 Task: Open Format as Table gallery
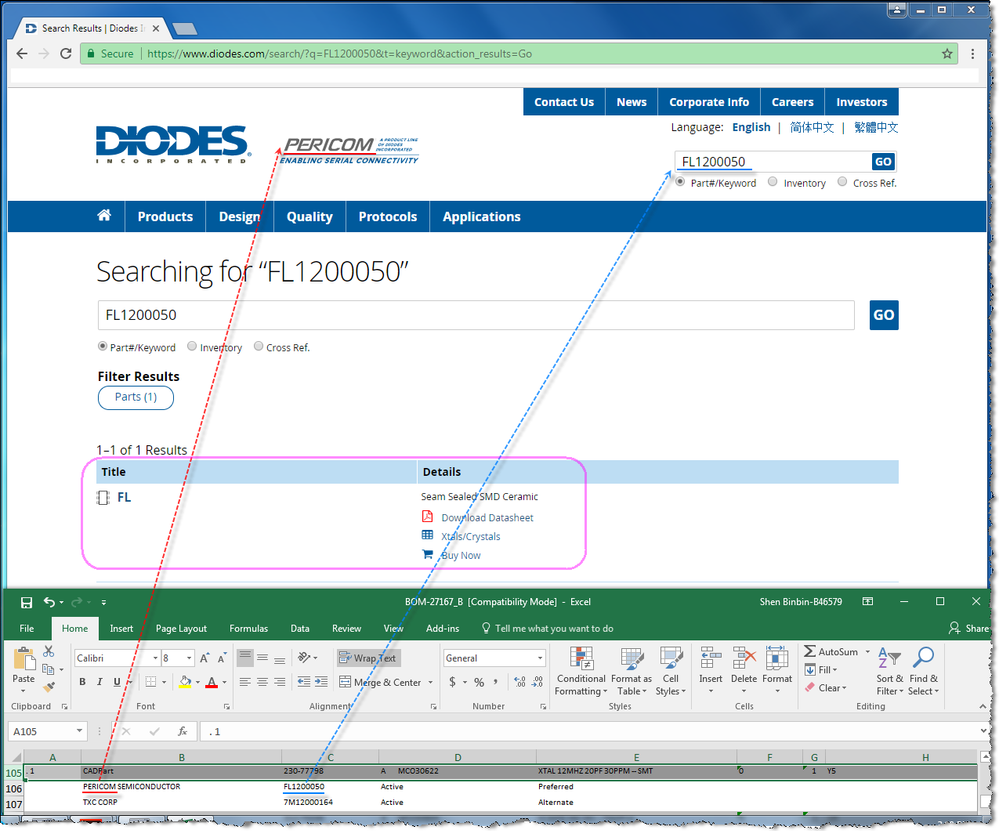(631, 671)
